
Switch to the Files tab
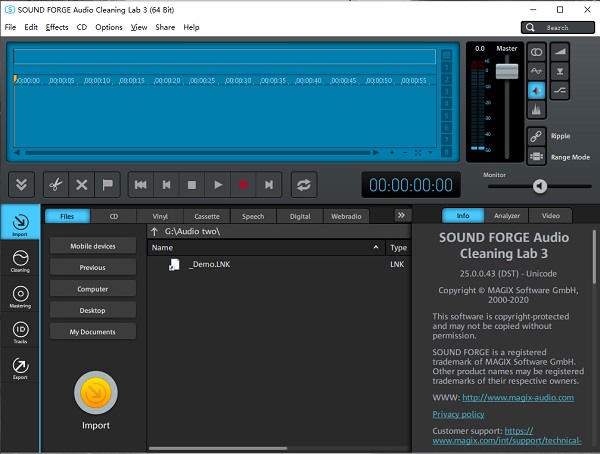point(67,216)
